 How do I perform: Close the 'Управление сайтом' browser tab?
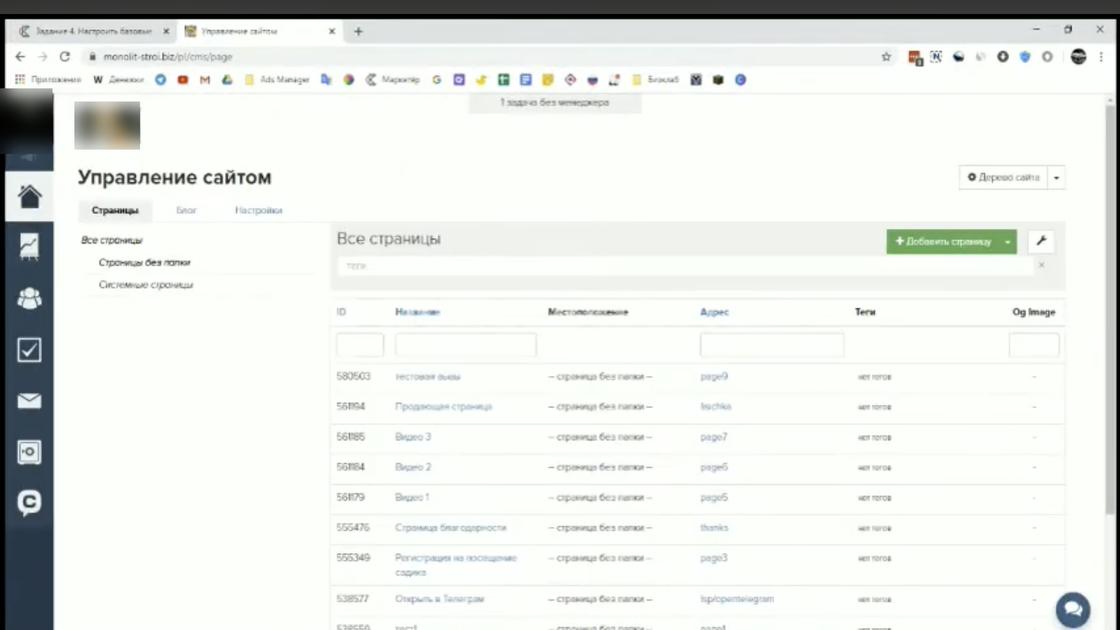(x=332, y=31)
